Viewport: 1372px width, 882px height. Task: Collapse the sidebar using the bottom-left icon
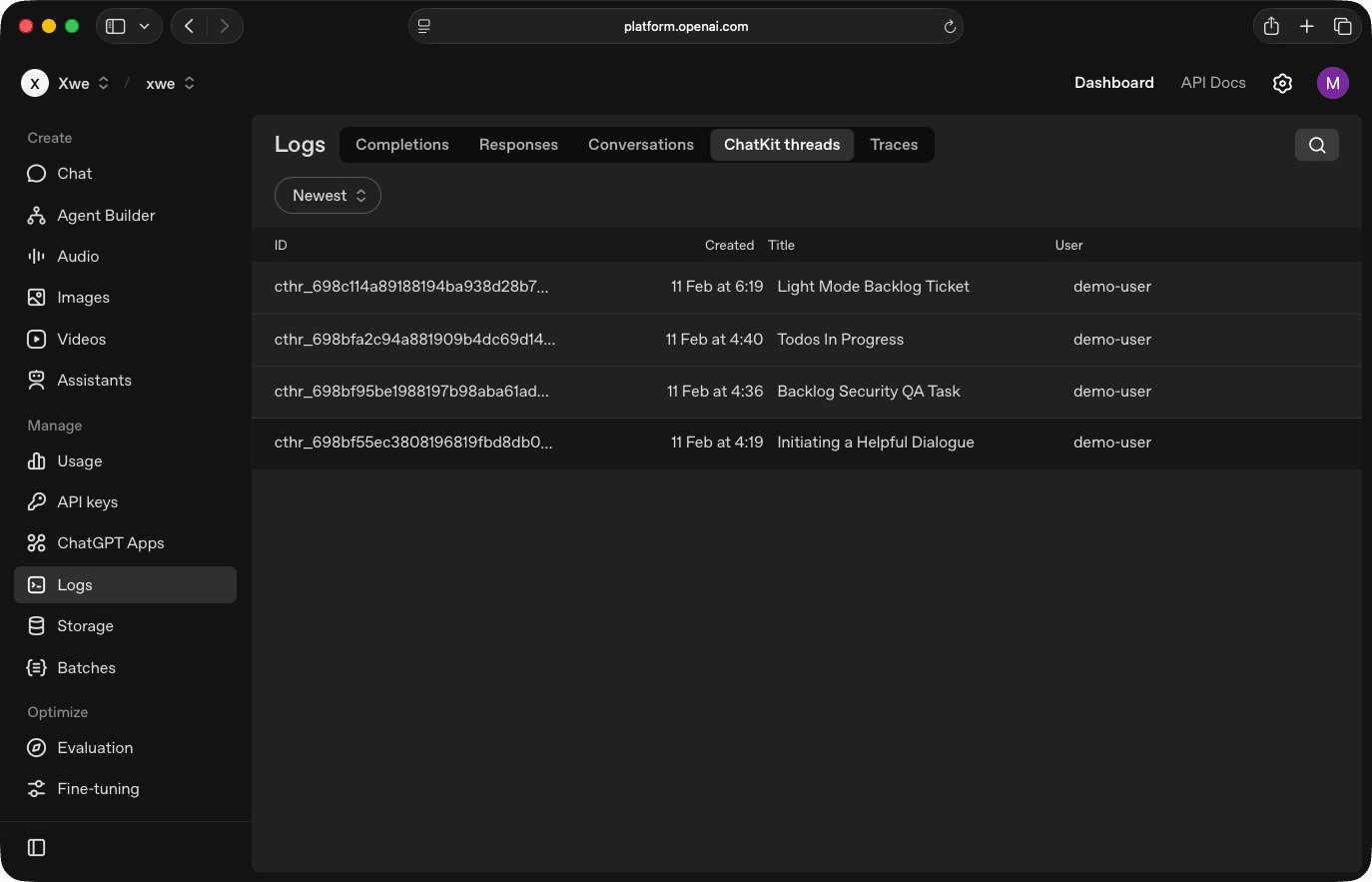[x=36, y=846]
